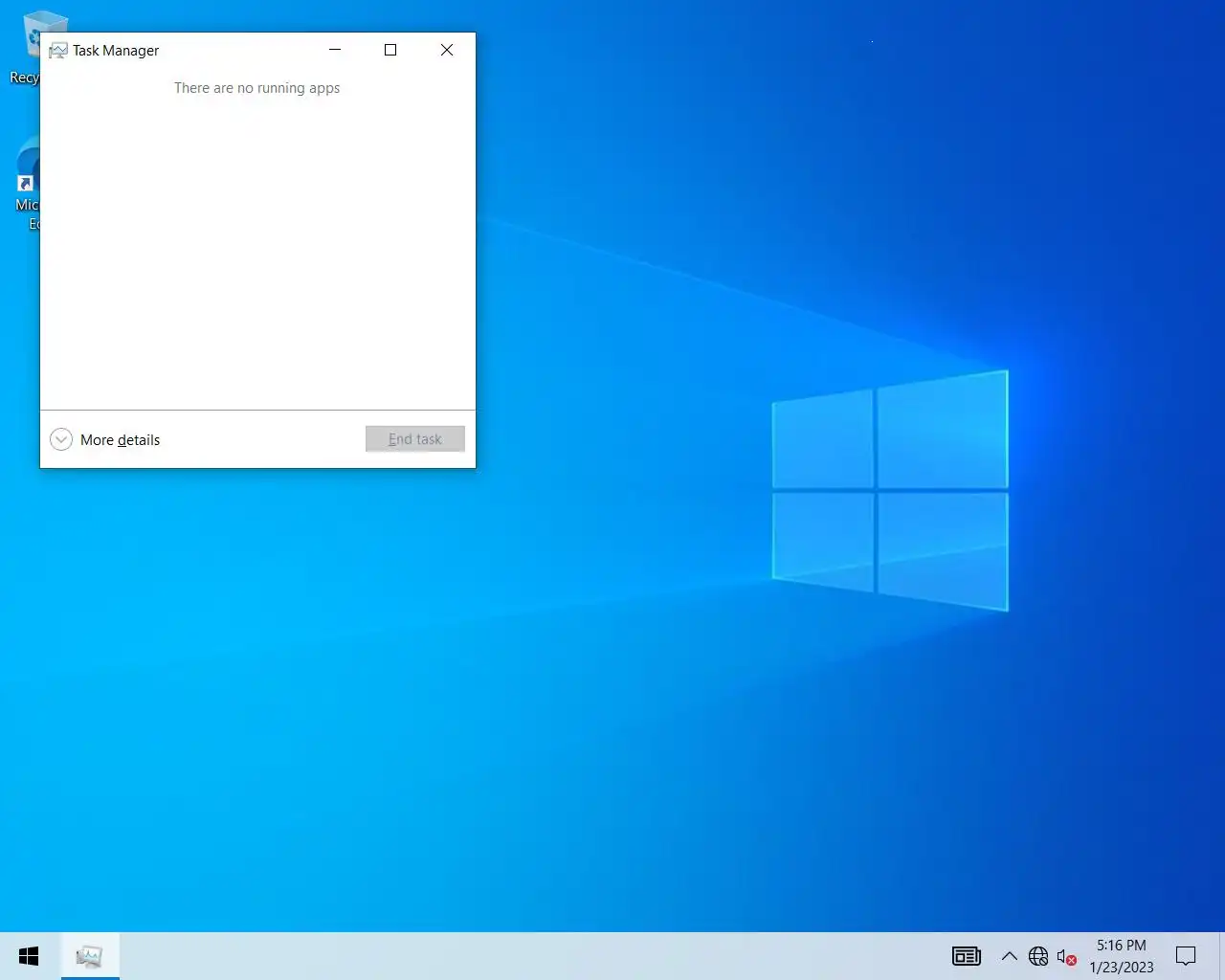Select the Microsoft Edge desktop shortcut

(x=26, y=184)
